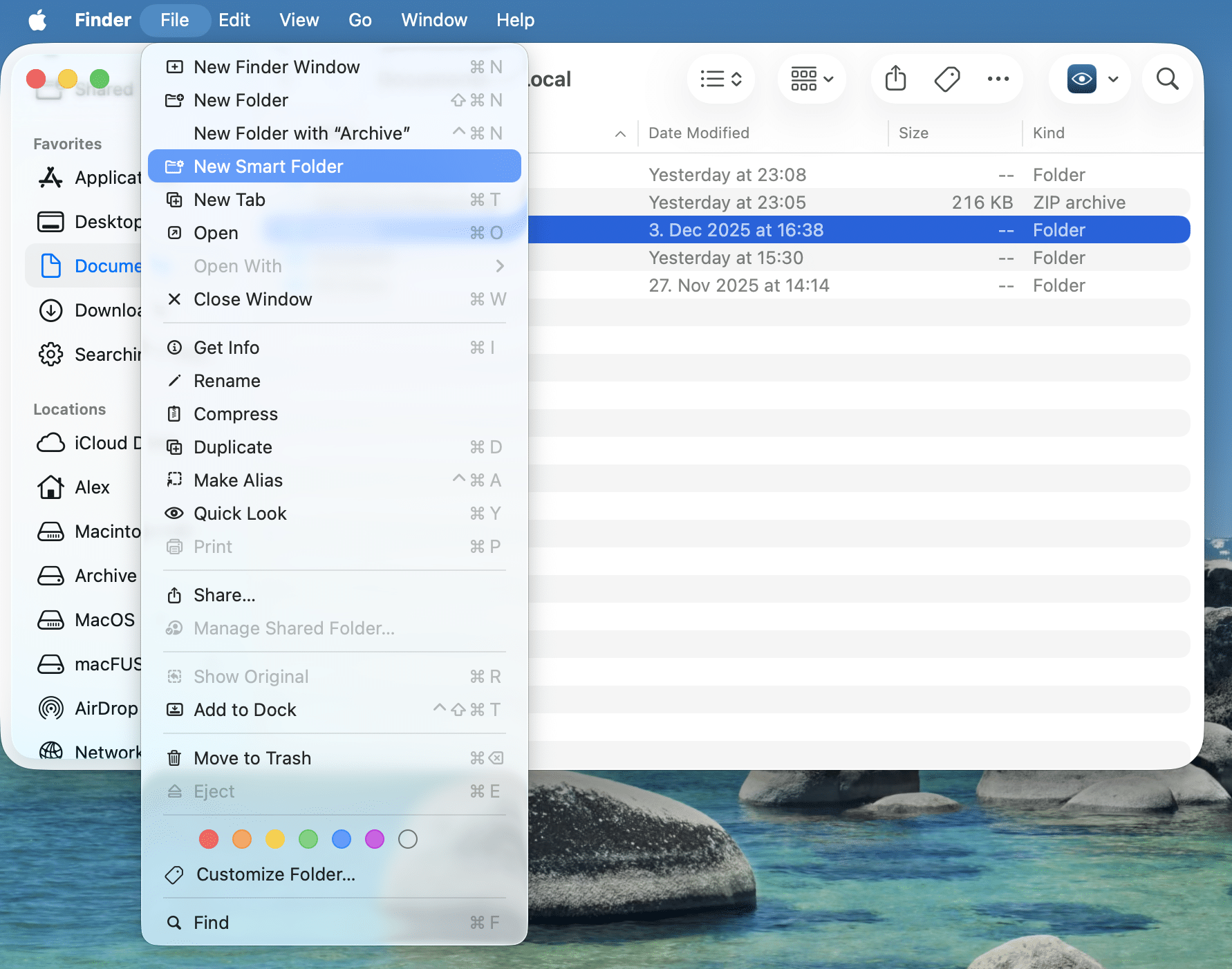This screenshot has width=1232, height=969.
Task: Click the Tags toolbar icon
Action: [946, 79]
